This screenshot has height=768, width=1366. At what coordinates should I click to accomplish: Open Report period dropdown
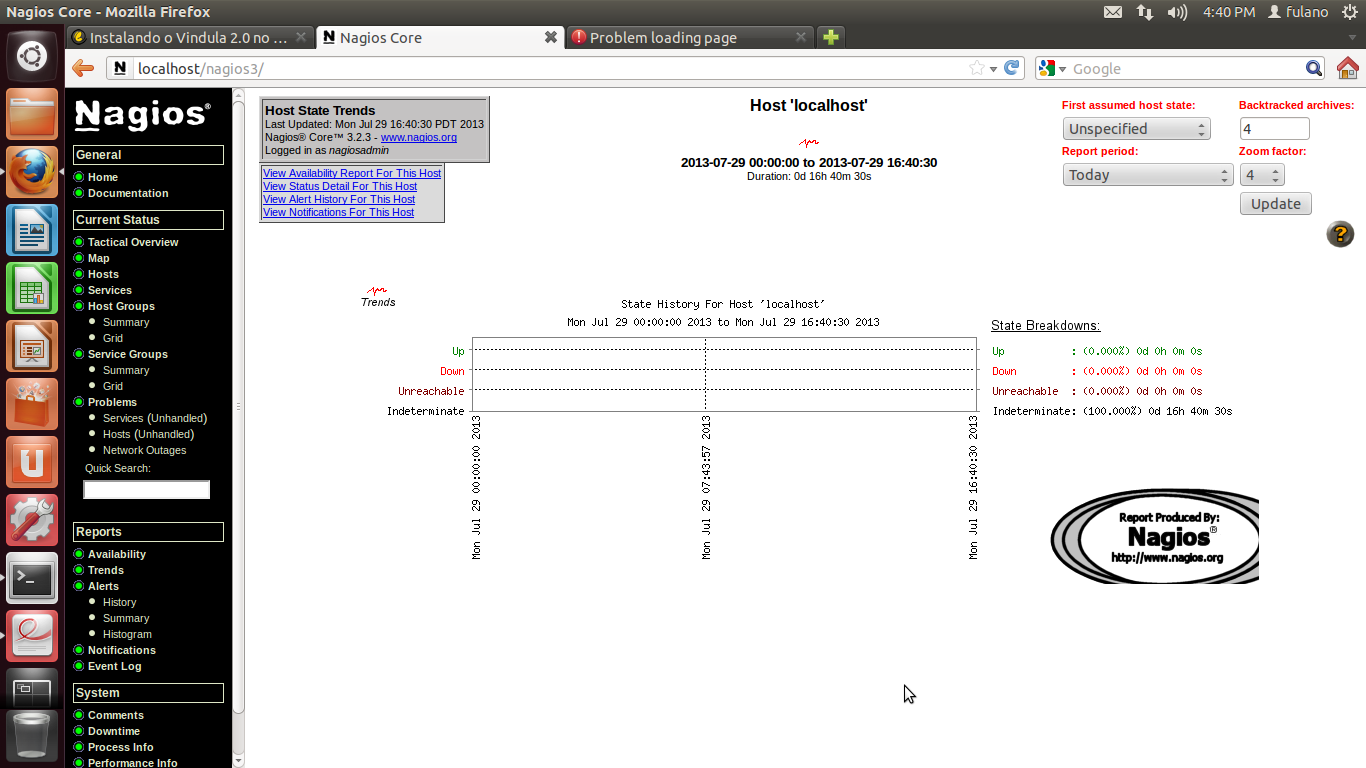[x=1148, y=175]
